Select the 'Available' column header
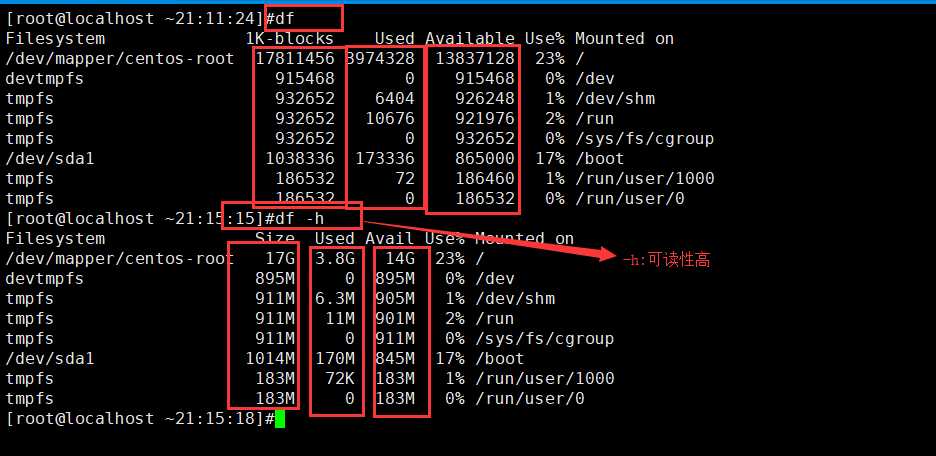This screenshot has width=936, height=456. point(470,39)
